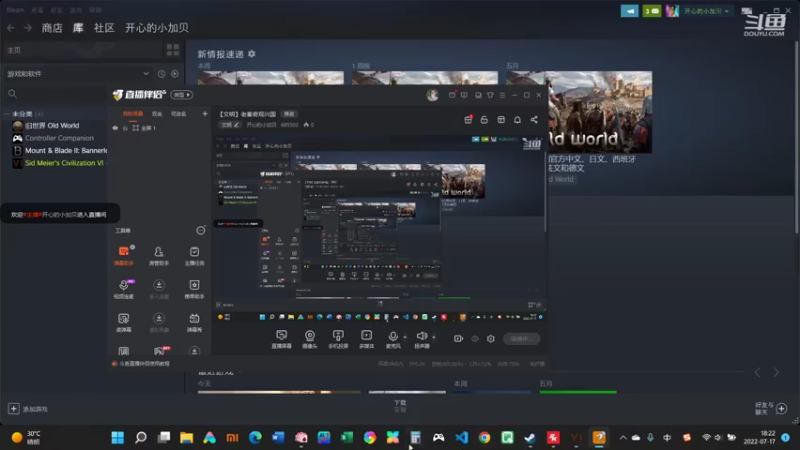Add a new scene with the plus icon

(205, 114)
